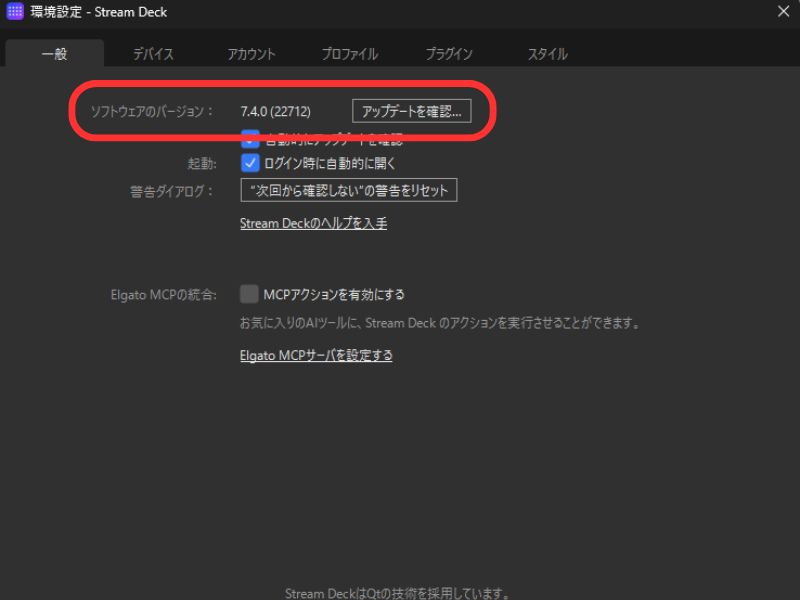The height and width of the screenshot is (600, 800).
Task: Click the Elgato MCPの統合 label
Action: [x=163, y=295]
